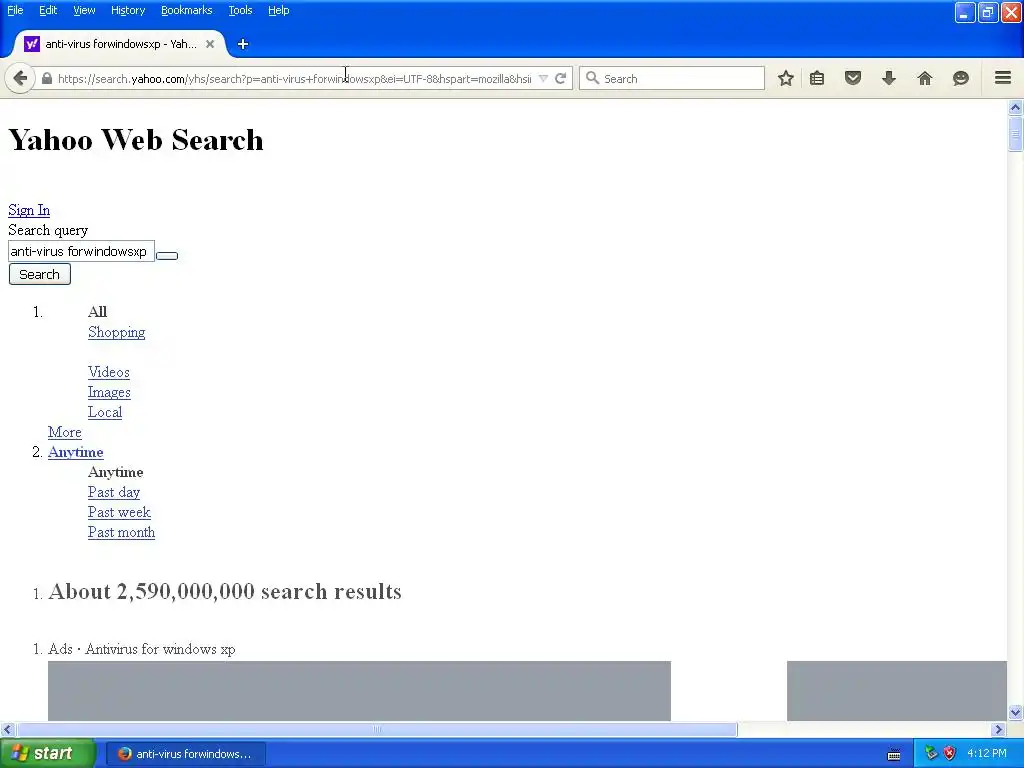Click the horizontal scrollbar thumb
The image size is (1024, 768).
pos(377,729)
